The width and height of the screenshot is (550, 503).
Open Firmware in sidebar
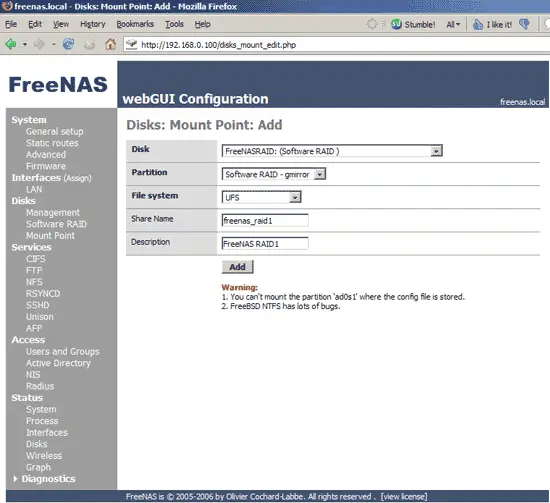(x=46, y=166)
